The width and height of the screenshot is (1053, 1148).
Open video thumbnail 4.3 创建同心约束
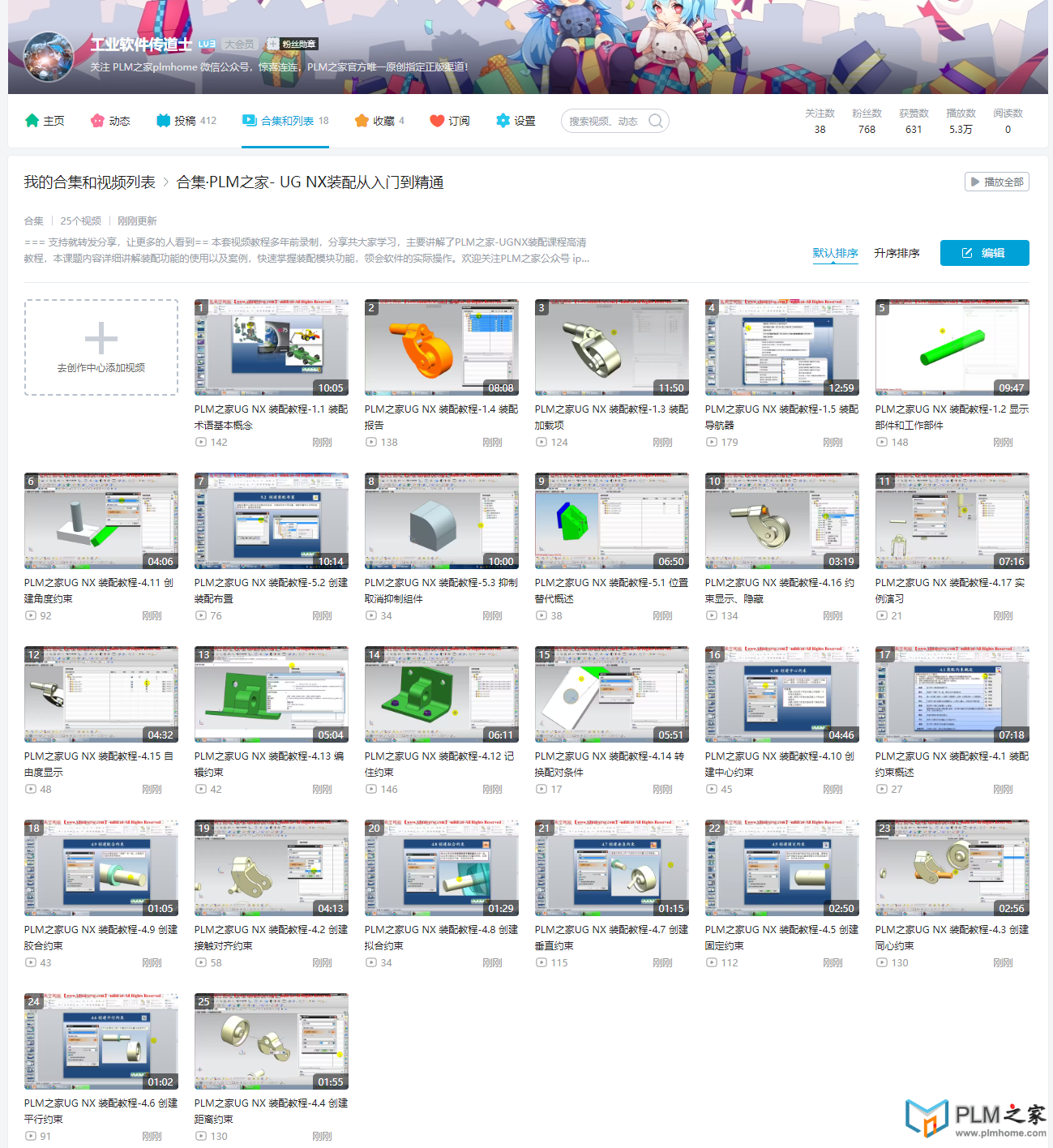(x=952, y=867)
